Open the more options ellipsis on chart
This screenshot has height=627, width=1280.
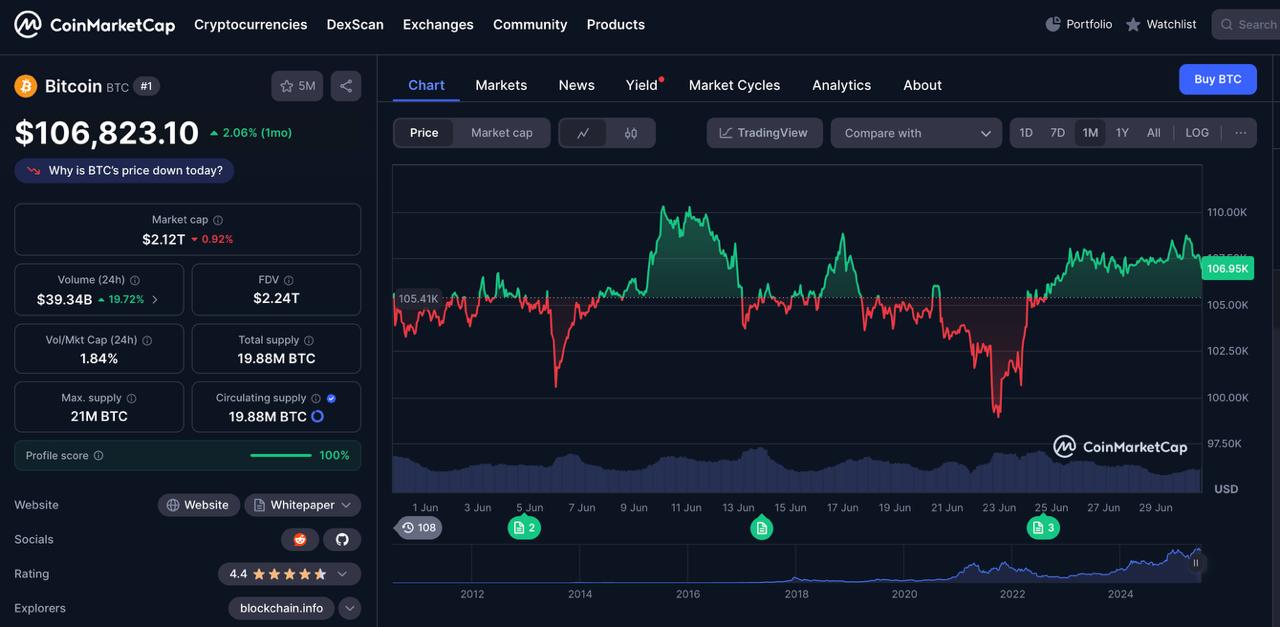[1241, 133]
